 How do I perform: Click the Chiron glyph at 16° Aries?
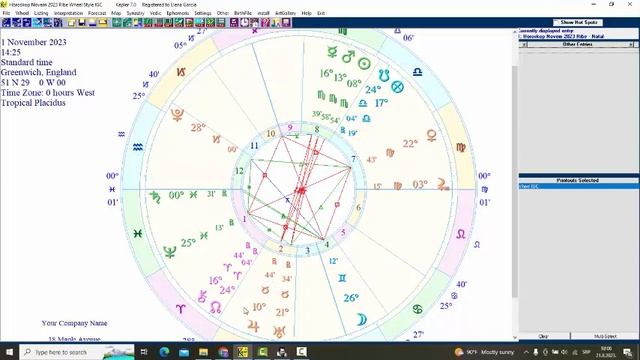tap(202, 296)
